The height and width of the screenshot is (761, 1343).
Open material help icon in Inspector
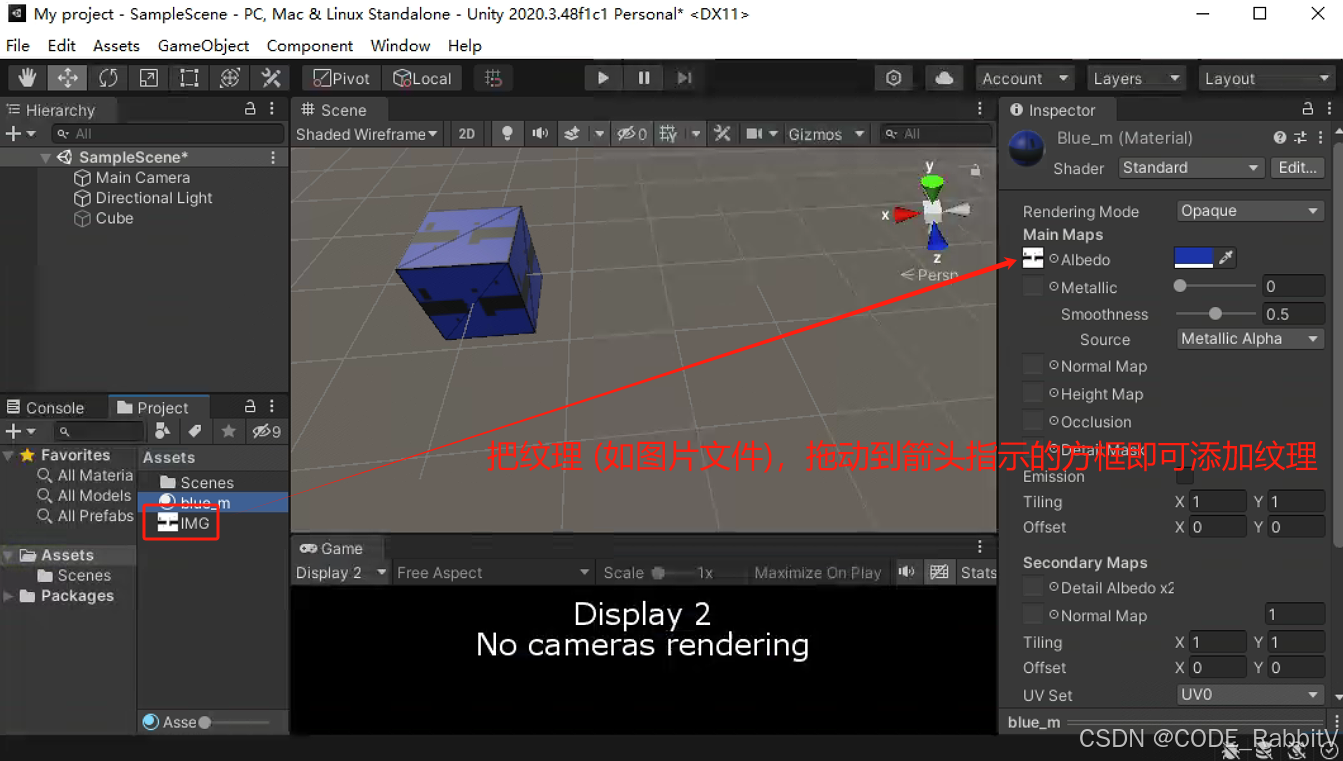[x=1280, y=138]
